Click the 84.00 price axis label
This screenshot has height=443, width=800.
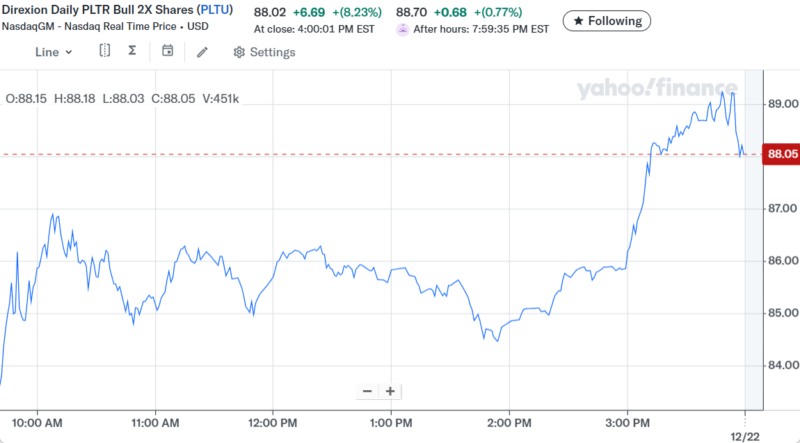(x=782, y=365)
